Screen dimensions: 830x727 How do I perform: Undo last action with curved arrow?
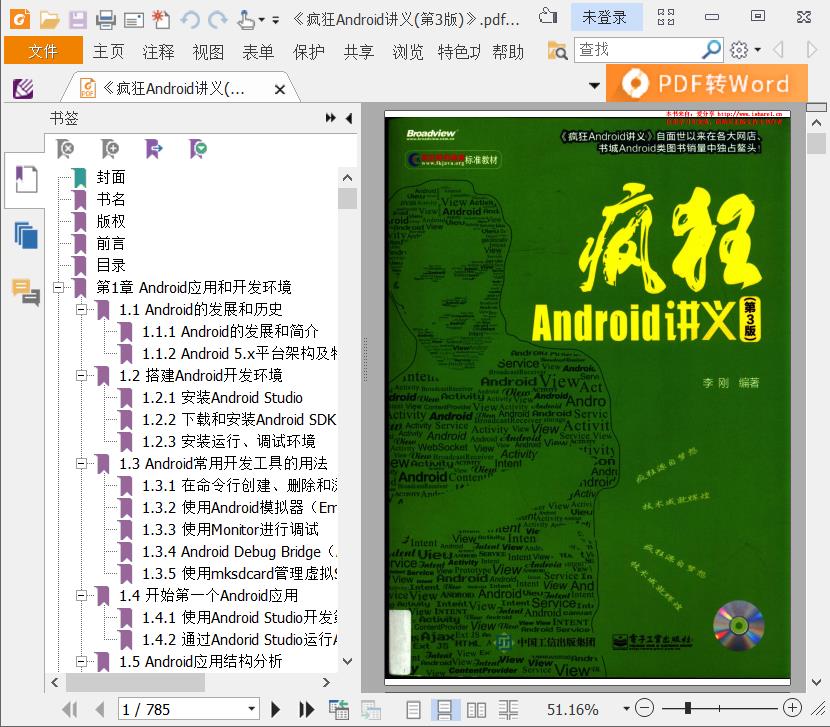tap(190, 20)
